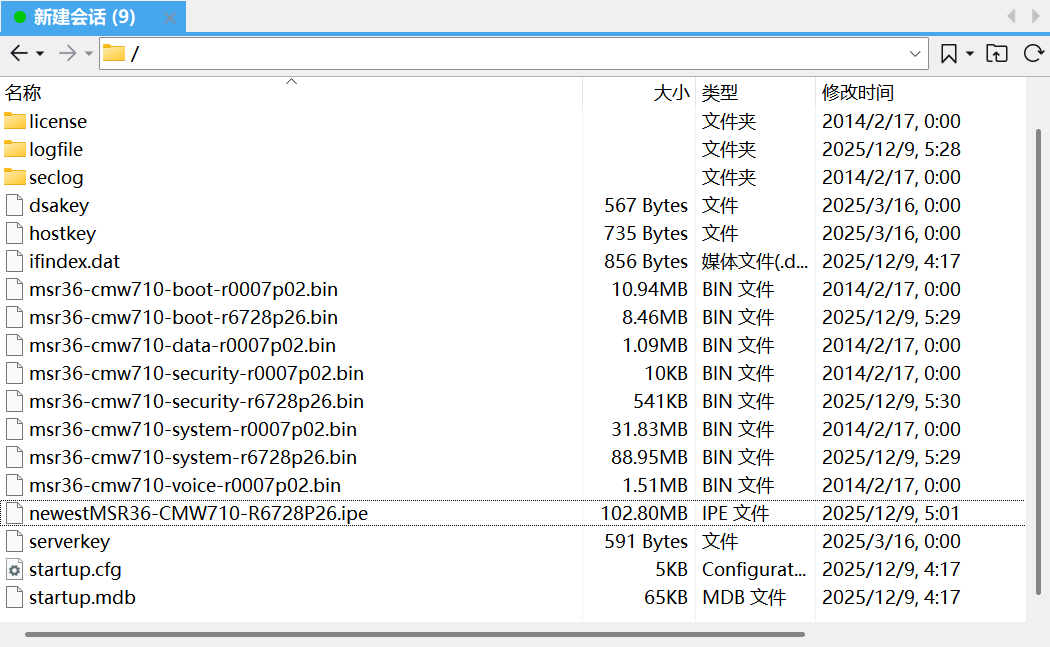
Task: Click the path input field
Action: pyautogui.click(x=500, y=54)
